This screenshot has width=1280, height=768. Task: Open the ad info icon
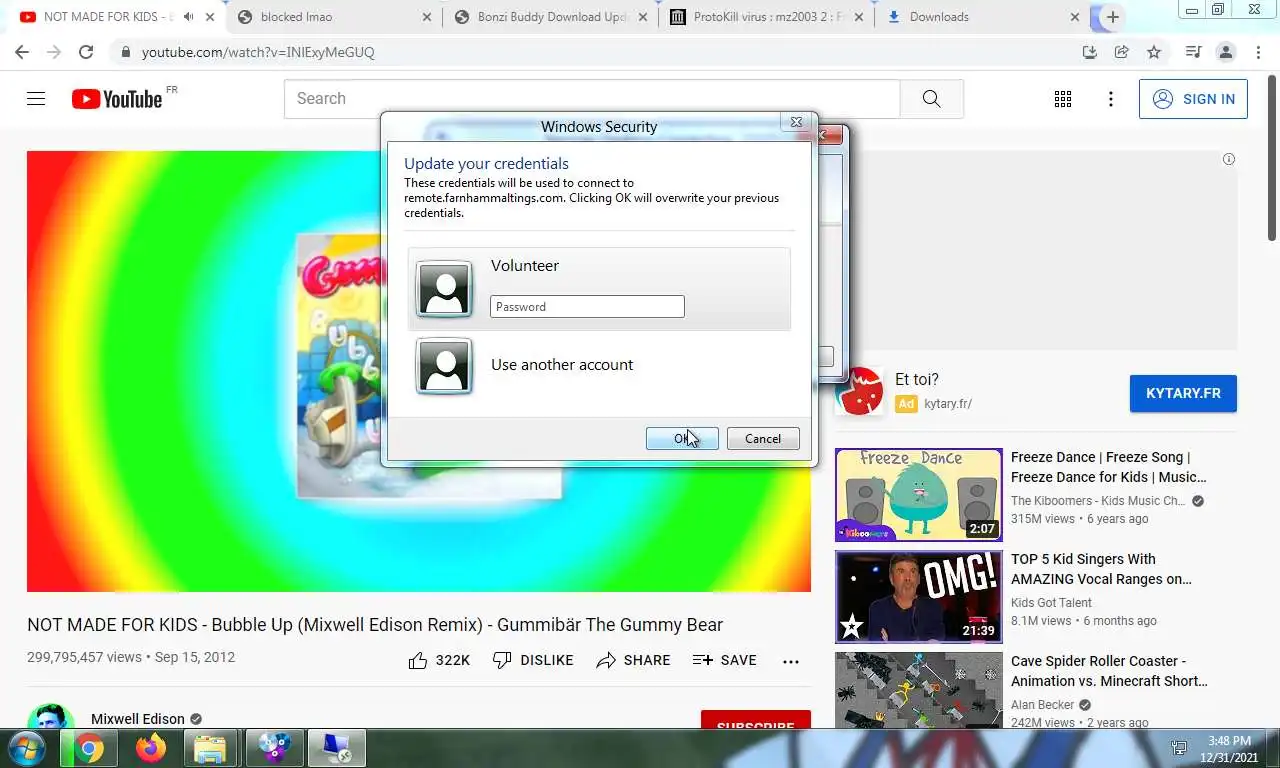tap(1229, 159)
